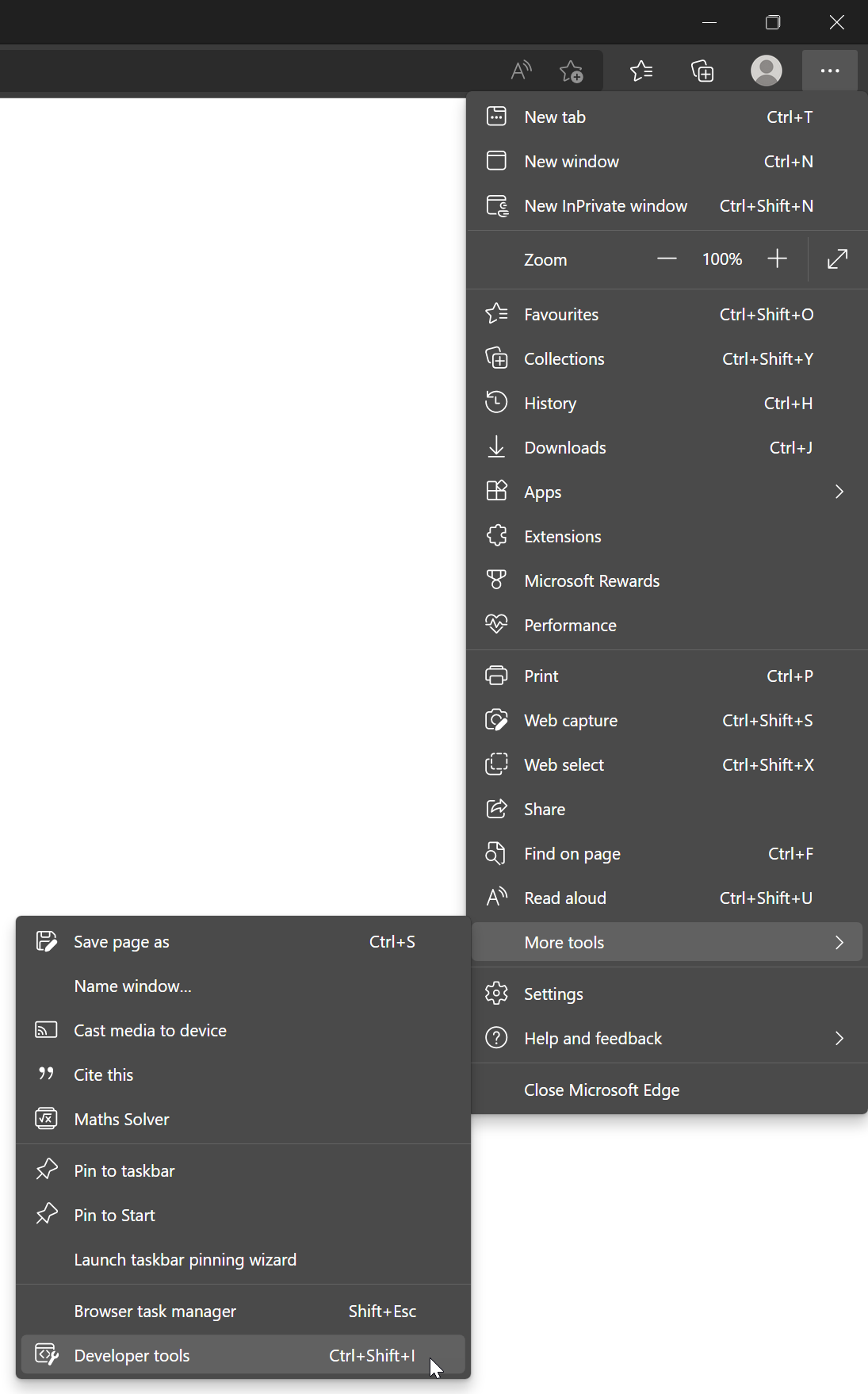Click the New InPrivate window icon

[497, 206]
